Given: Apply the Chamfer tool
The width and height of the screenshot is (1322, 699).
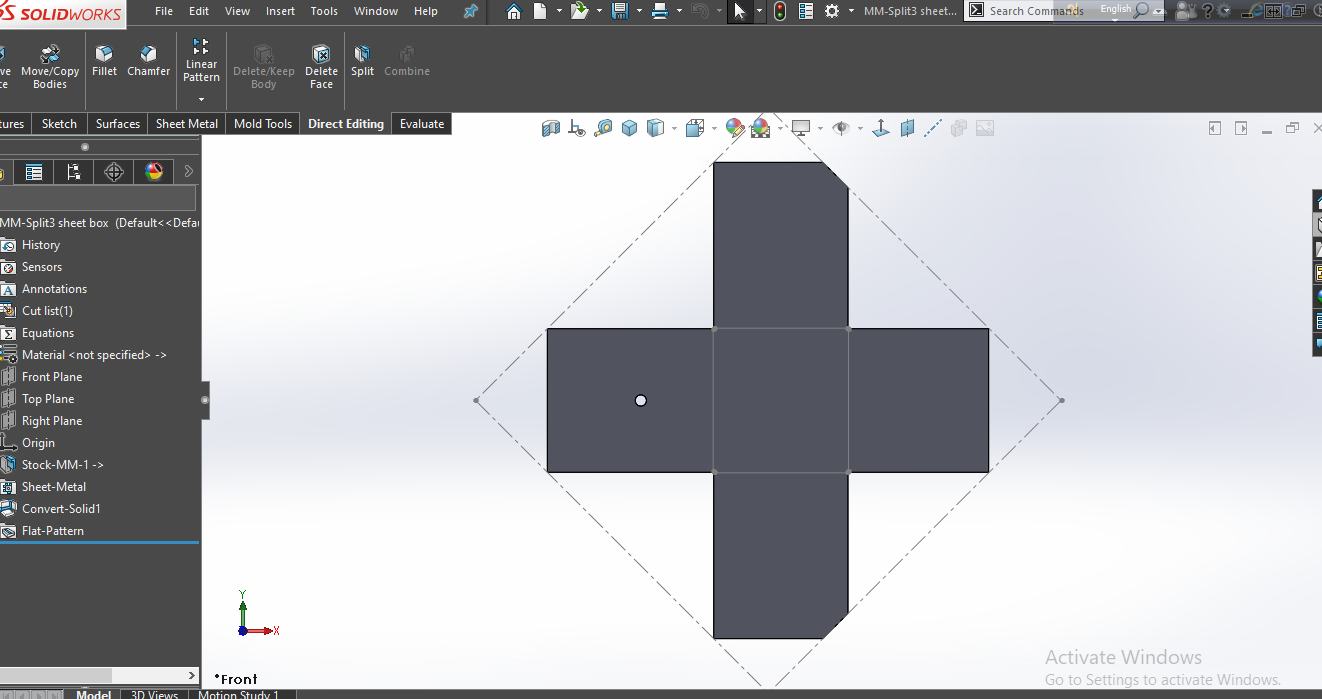Looking at the screenshot, I should [x=148, y=60].
